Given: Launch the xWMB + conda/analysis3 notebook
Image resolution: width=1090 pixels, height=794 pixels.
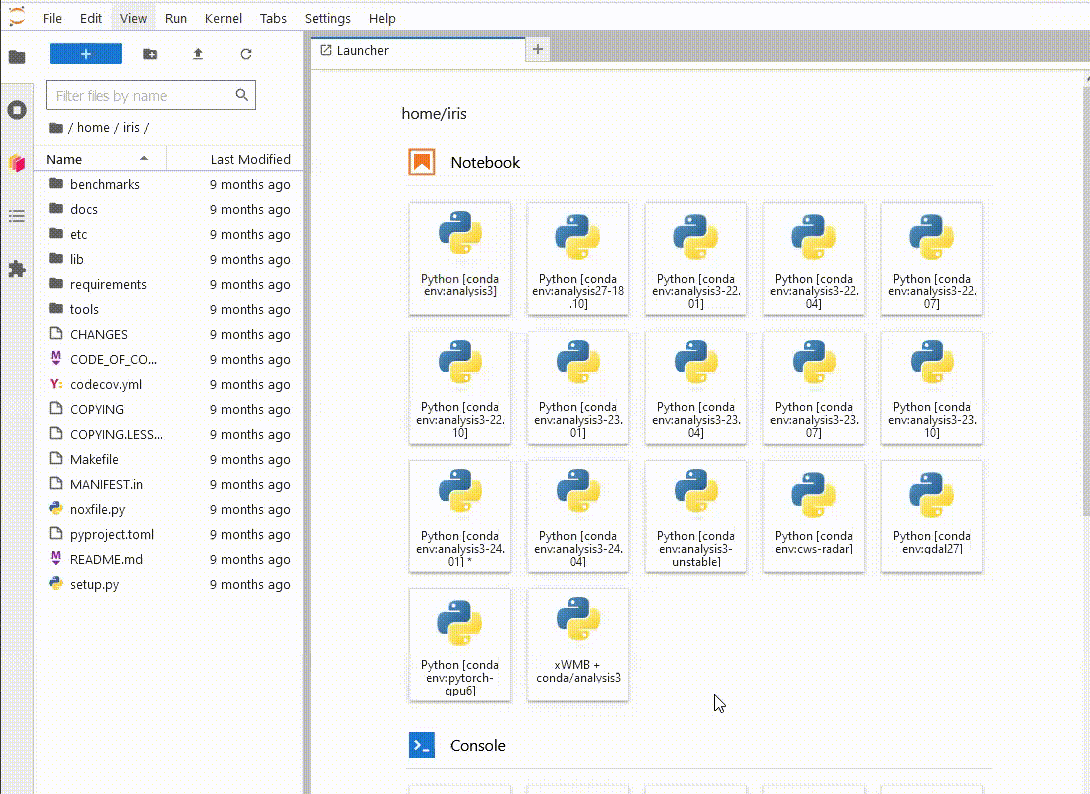Looking at the screenshot, I should [578, 644].
